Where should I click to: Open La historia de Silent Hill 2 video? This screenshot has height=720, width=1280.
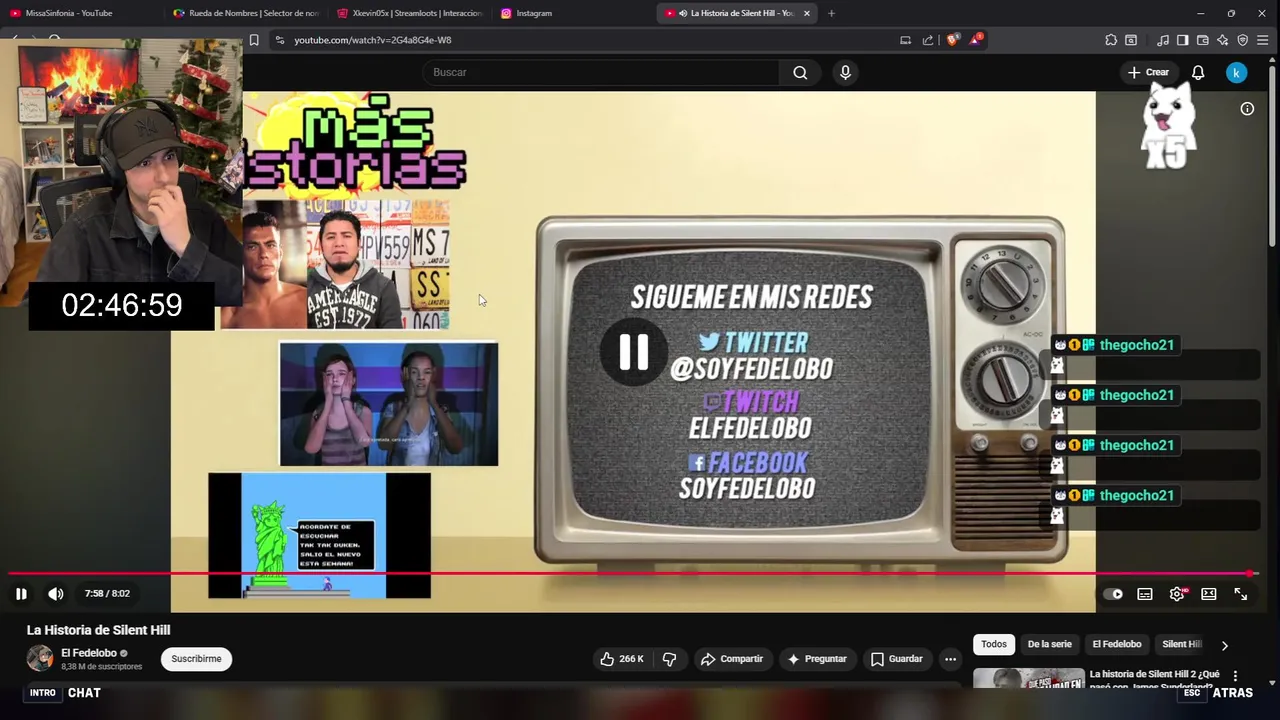[1154, 680]
